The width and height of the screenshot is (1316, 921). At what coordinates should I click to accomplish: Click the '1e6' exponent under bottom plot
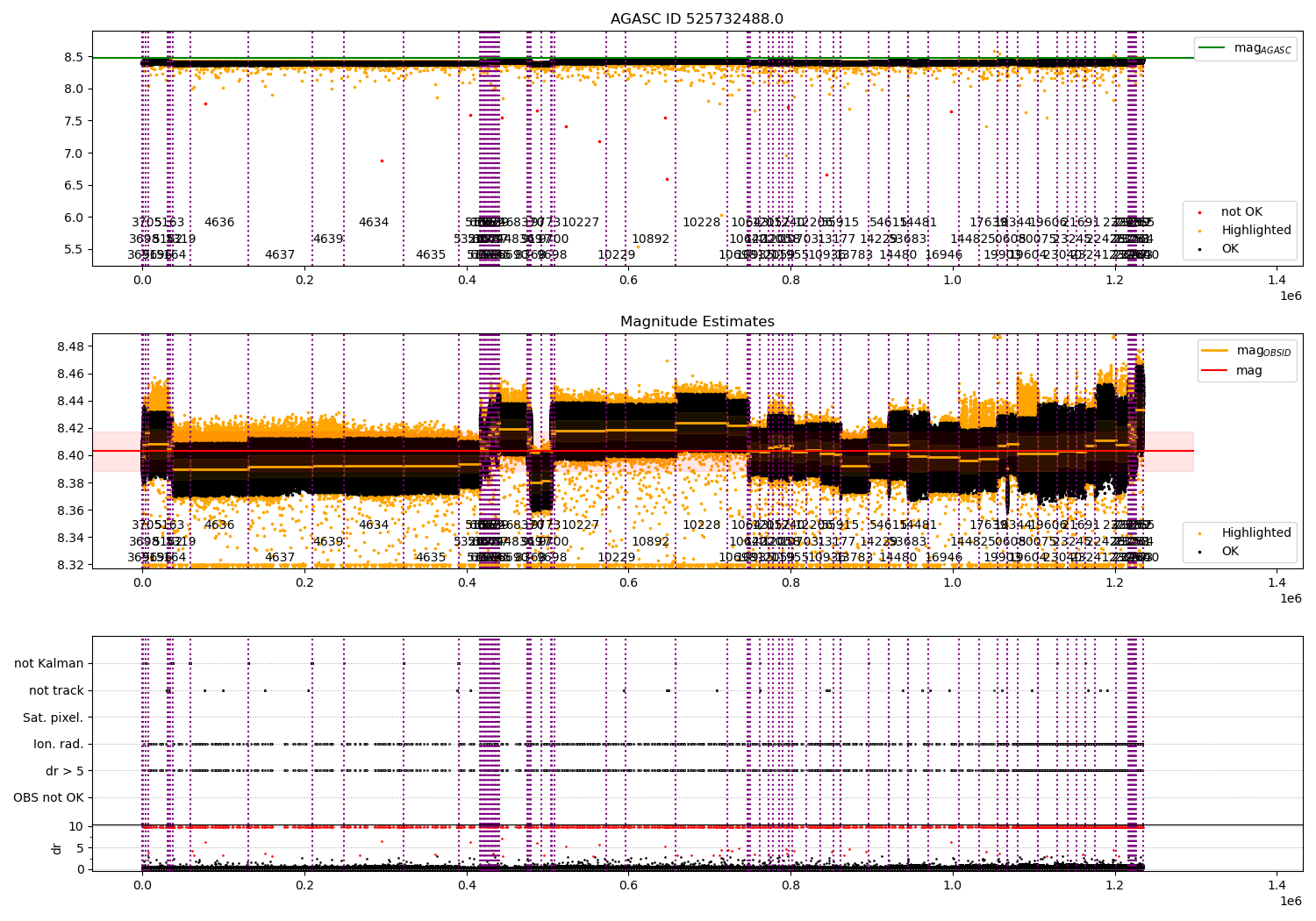[x=1291, y=902]
